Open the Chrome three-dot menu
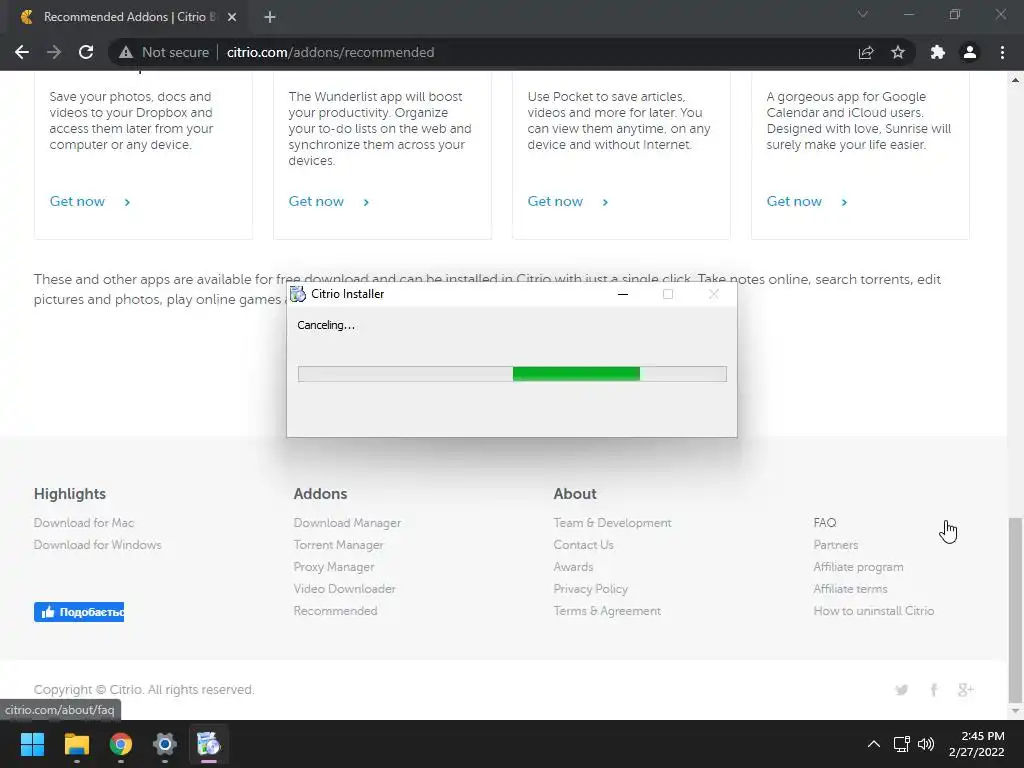Viewport: 1024px width, 768px height. [x=1002, y=52]
